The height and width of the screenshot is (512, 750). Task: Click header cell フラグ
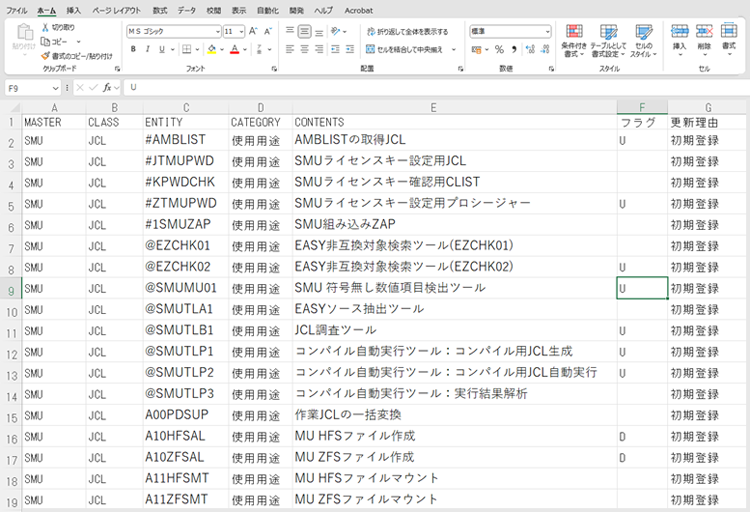click(642, 122)
